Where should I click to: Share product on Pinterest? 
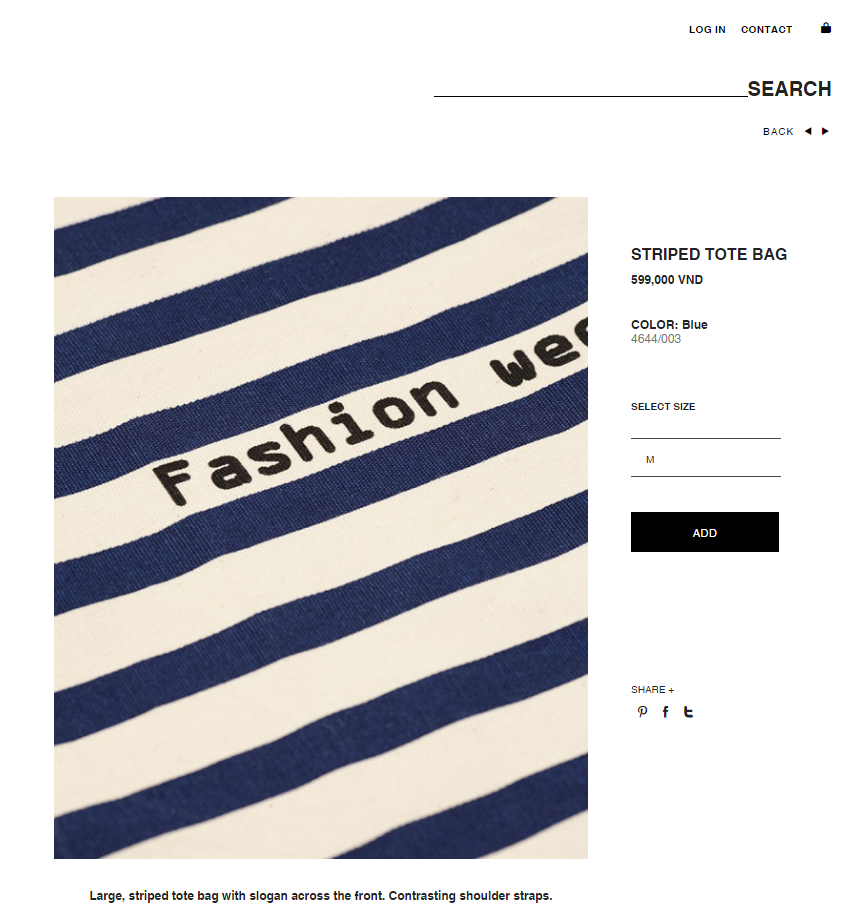point(642,712)
